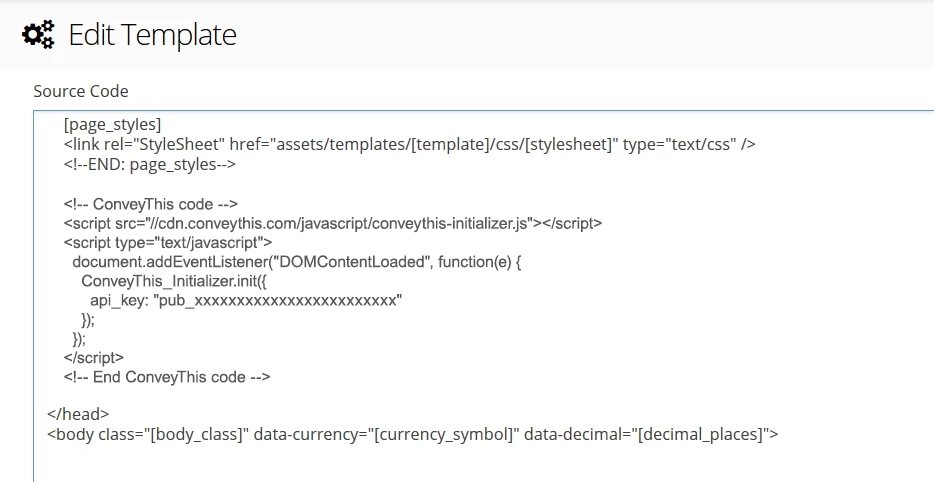Click the conveythis-initializer.js script src line
The image size is (934, 482).
point(333,223)
